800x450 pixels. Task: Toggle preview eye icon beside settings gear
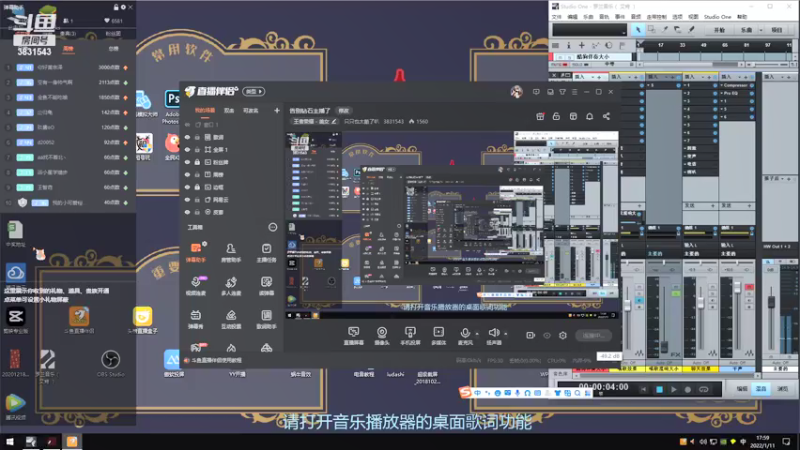tap(547, 335)
